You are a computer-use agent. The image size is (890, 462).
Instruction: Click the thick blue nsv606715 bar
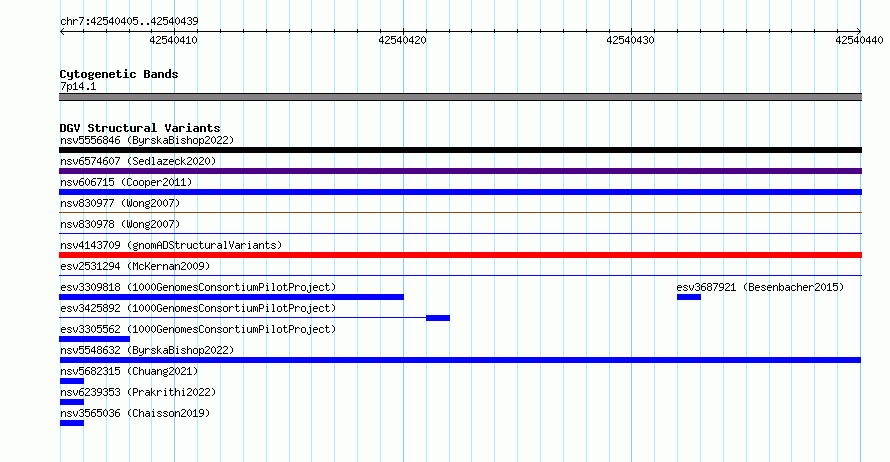pyautogui.click(x=460, y=192)
